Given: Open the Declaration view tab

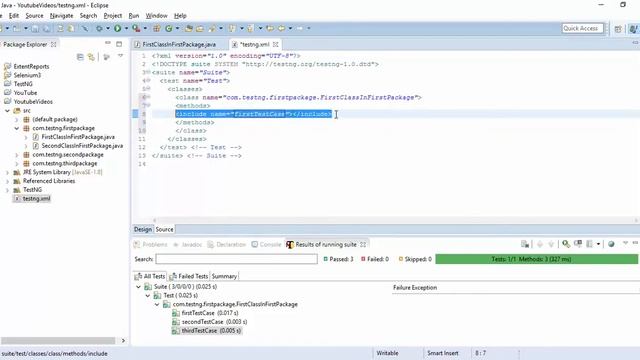Looking at the screenshot, I should click(x=227, y=244).
